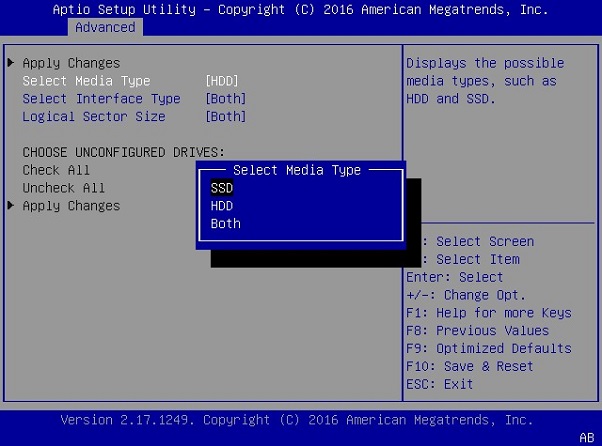602x446 pixels.
Task: Switch to the Advanced tab
Action: pyautogui.click(x=105, y=27)
